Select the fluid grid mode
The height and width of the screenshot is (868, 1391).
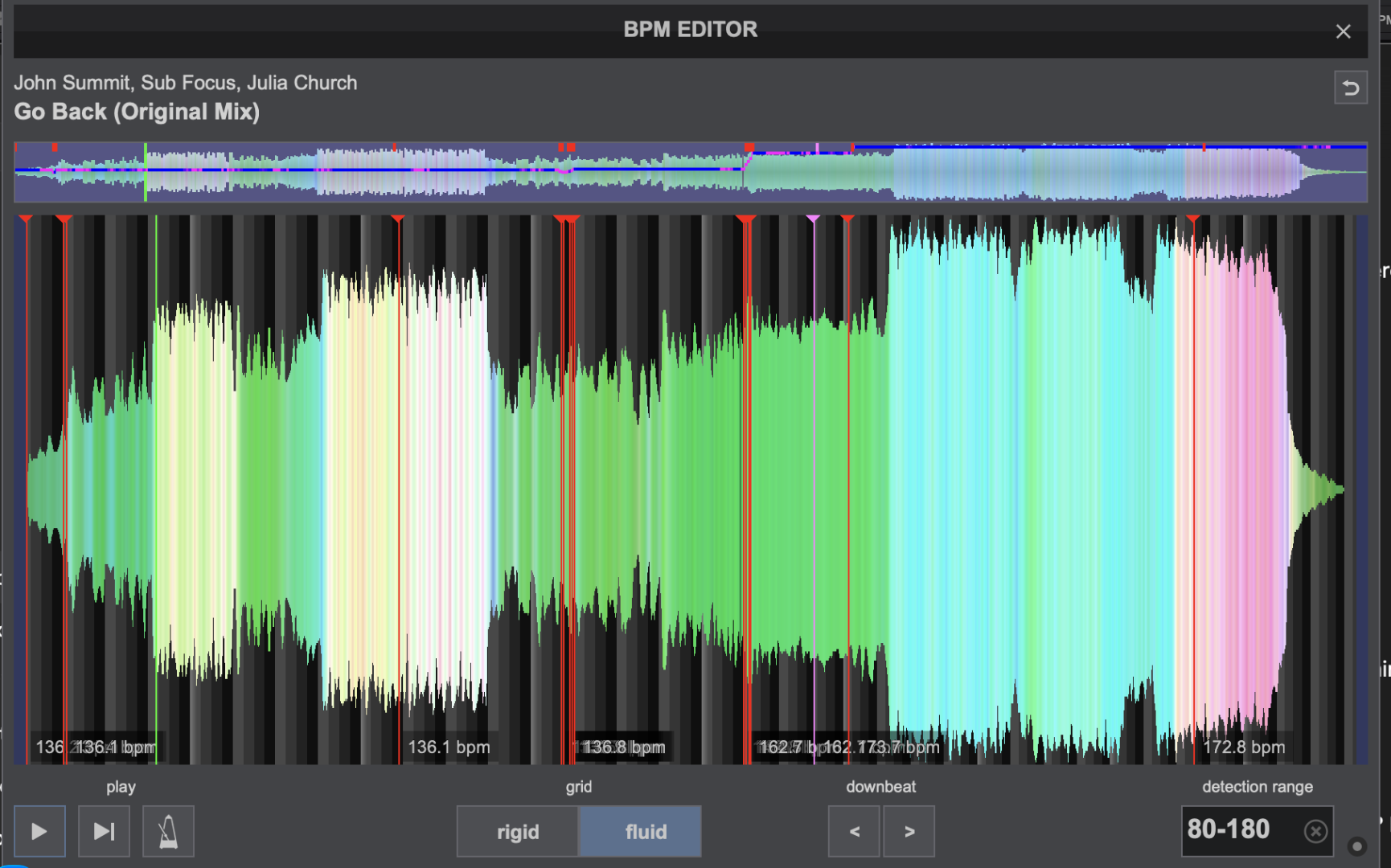coord(641,831)
